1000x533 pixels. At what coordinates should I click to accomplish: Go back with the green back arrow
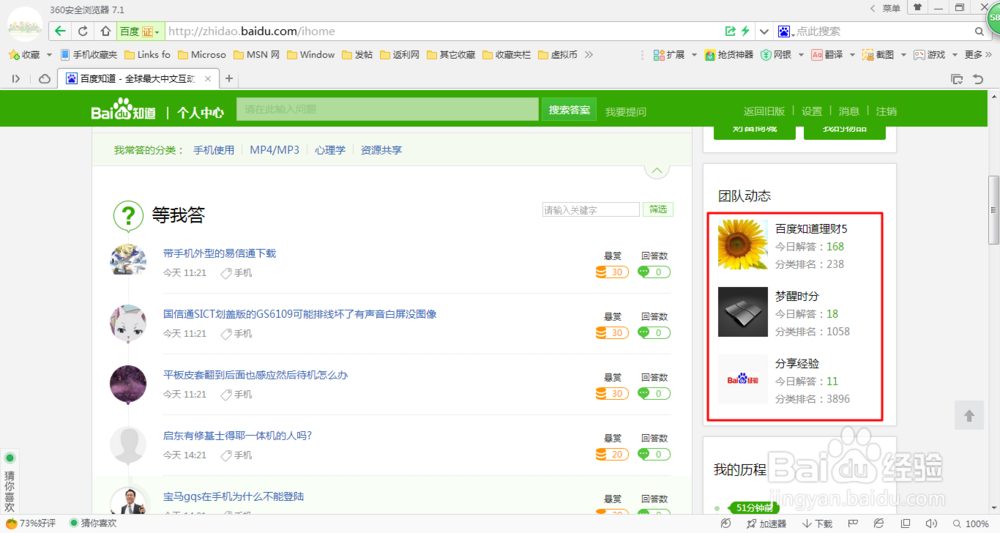60,31
